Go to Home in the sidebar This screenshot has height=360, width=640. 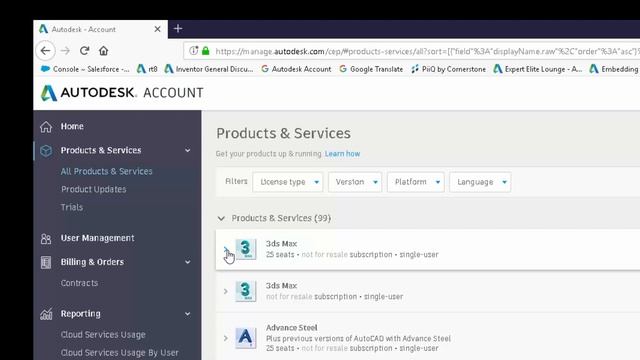point(72,127)
